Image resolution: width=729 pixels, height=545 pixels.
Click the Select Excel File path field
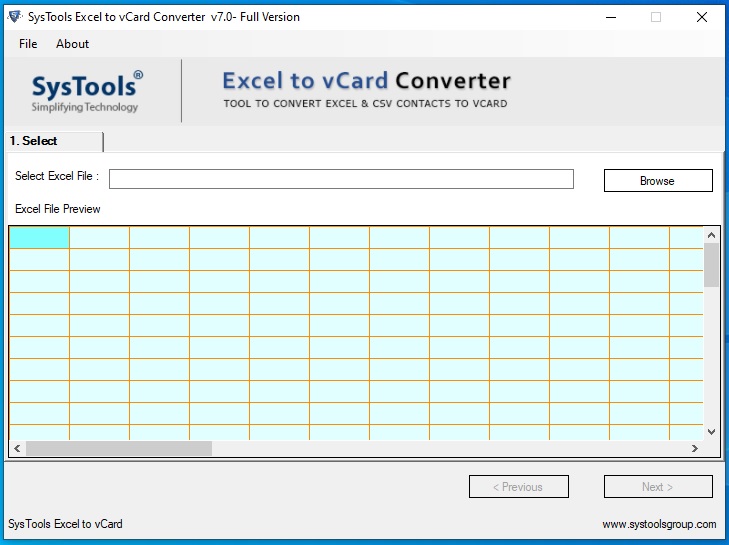[341, 179]
